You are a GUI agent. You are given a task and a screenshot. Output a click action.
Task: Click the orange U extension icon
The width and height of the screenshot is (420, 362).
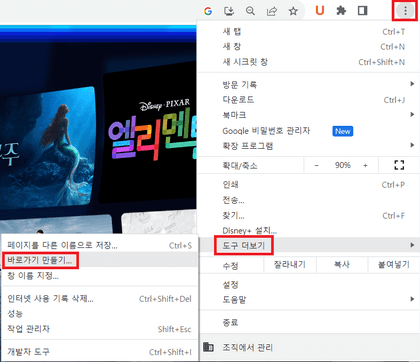320,11
